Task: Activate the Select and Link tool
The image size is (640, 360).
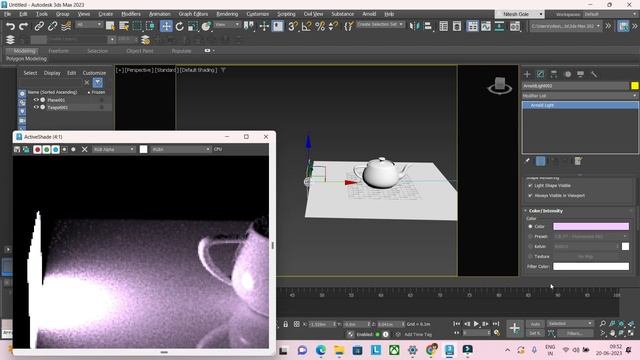Action: coord(39,26)
